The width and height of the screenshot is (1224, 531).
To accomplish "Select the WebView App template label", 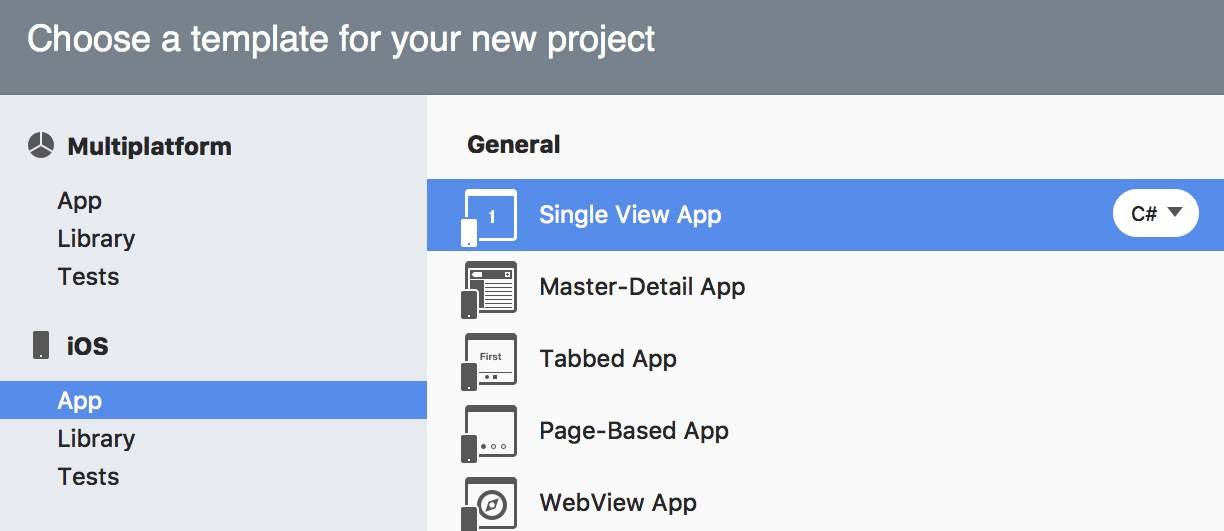I will point(618,503).
